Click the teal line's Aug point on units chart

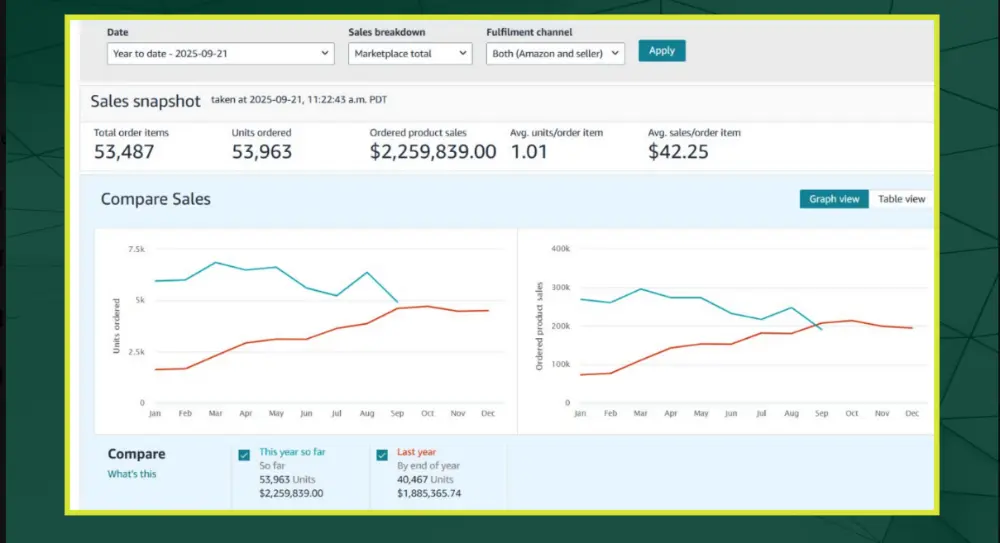click(x=367, y=272)
